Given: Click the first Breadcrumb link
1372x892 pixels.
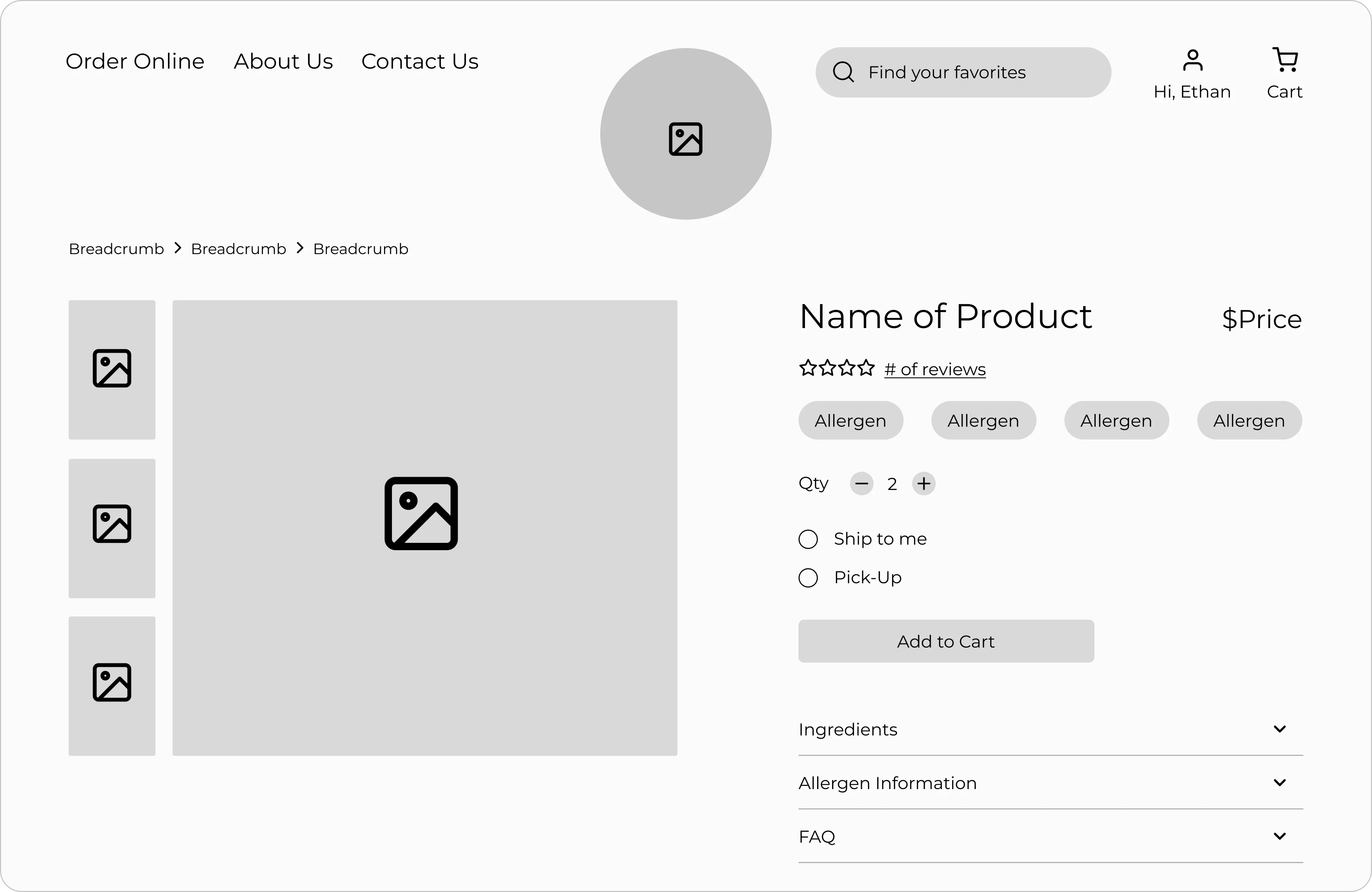Looking at the screenshot, I should (x=116, y=248).
